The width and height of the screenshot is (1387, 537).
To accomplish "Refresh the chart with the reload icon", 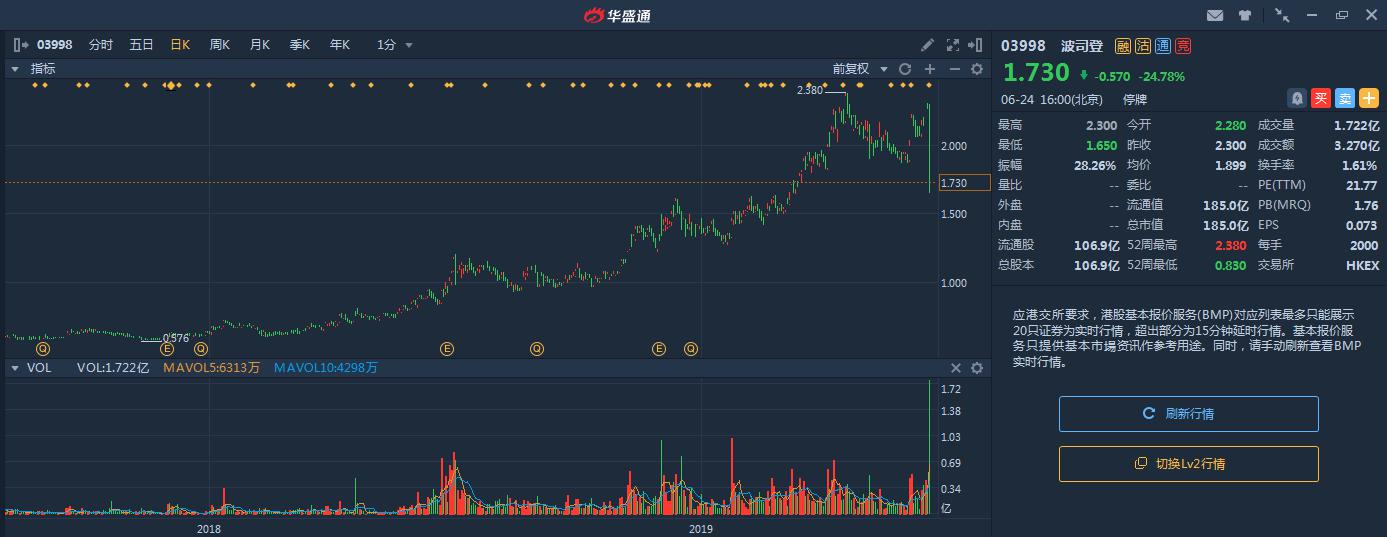I will tap(905, 69).
